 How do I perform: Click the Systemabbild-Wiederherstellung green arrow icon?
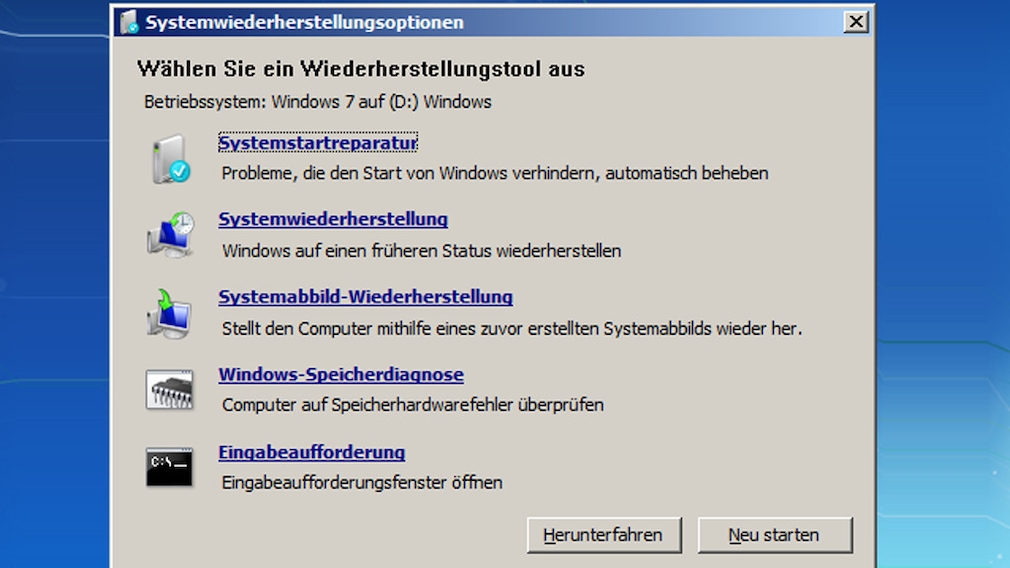click(169, 314)
